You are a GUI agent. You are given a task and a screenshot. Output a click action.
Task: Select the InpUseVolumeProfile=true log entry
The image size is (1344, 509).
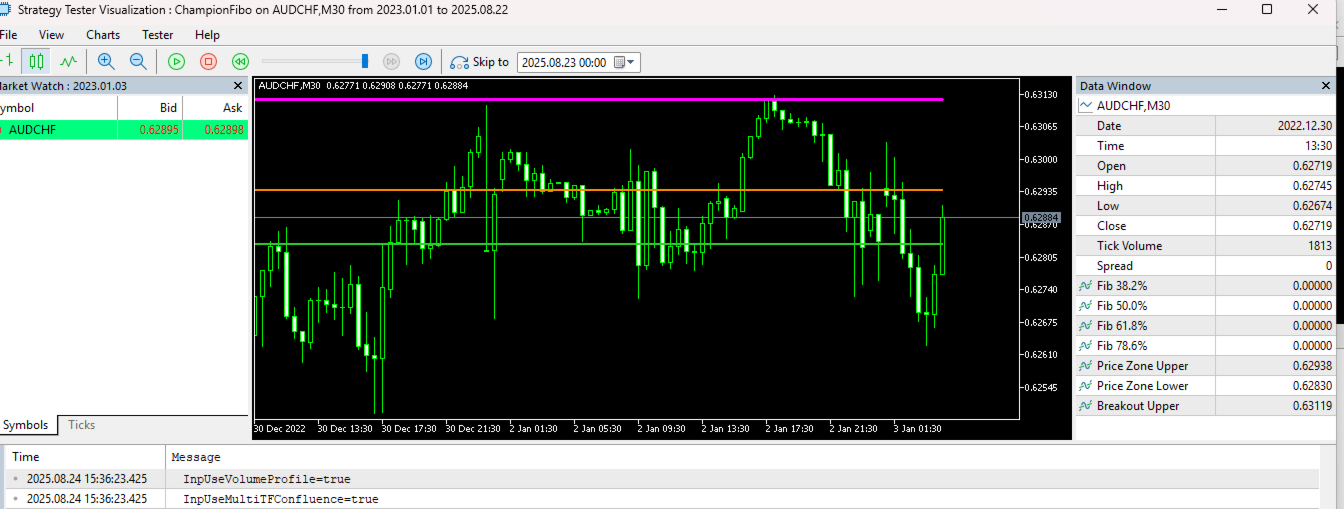pos(266,479)
